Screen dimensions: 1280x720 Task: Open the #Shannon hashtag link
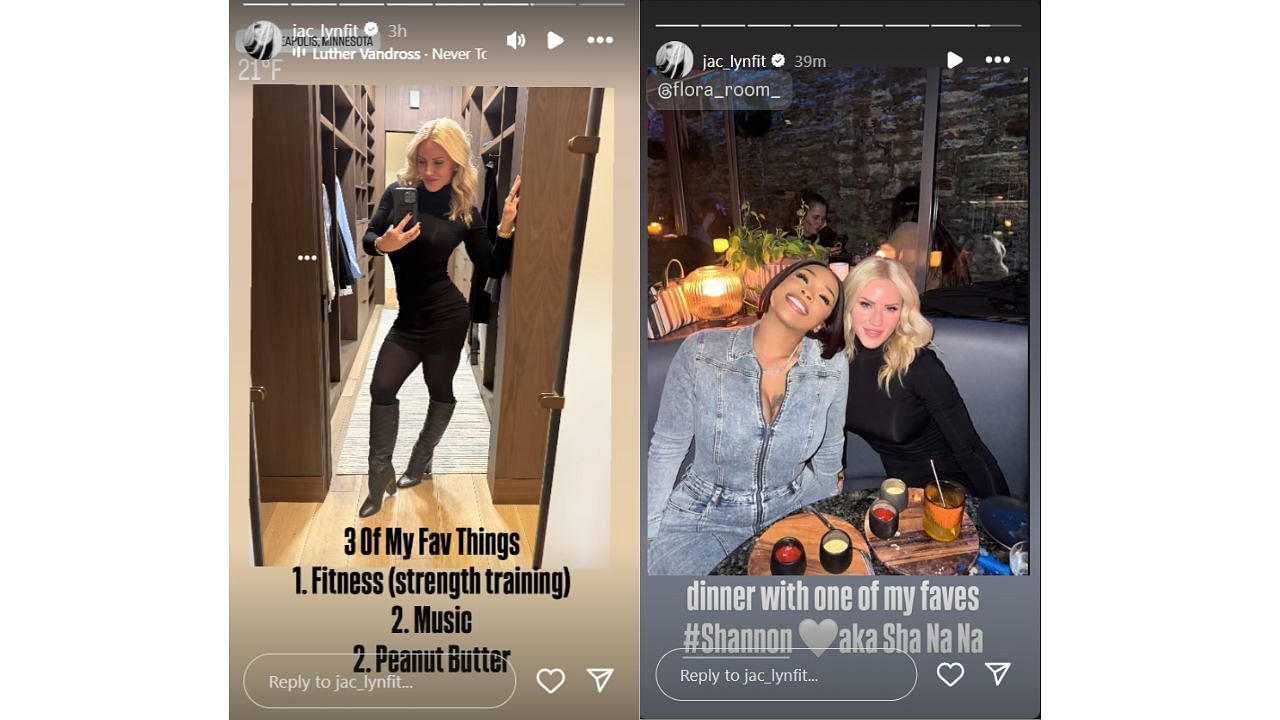pos(738,638)
